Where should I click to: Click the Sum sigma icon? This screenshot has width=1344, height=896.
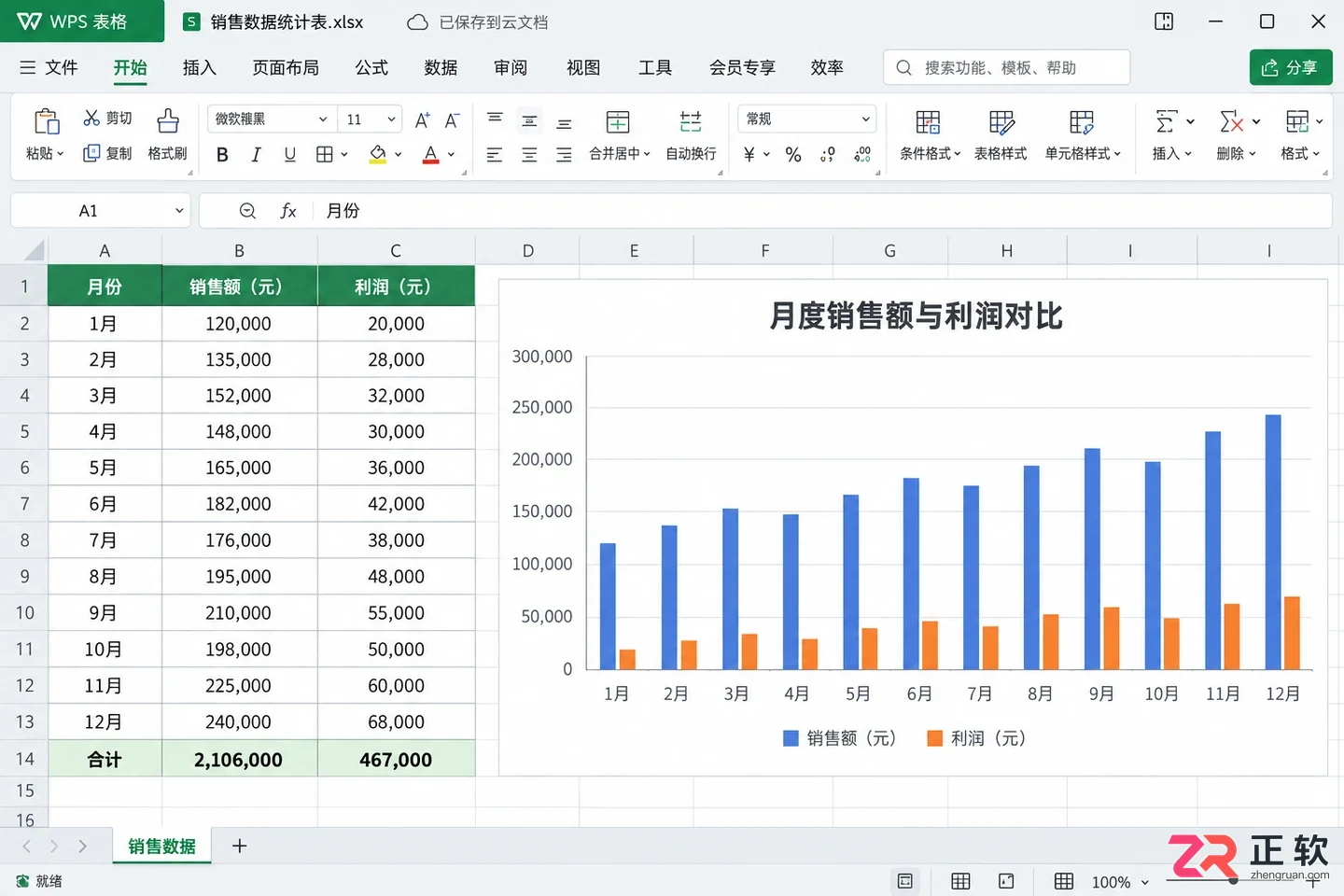1166,121
